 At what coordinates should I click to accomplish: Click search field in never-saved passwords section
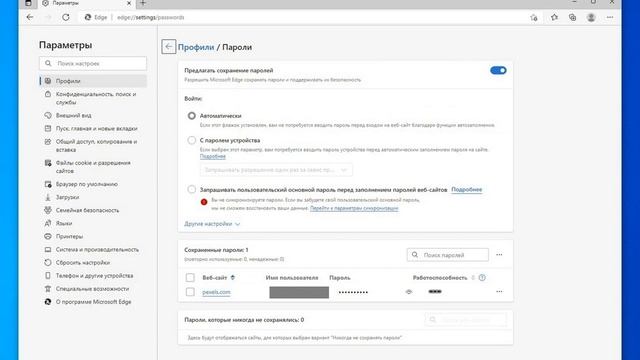tap(466, 320)
